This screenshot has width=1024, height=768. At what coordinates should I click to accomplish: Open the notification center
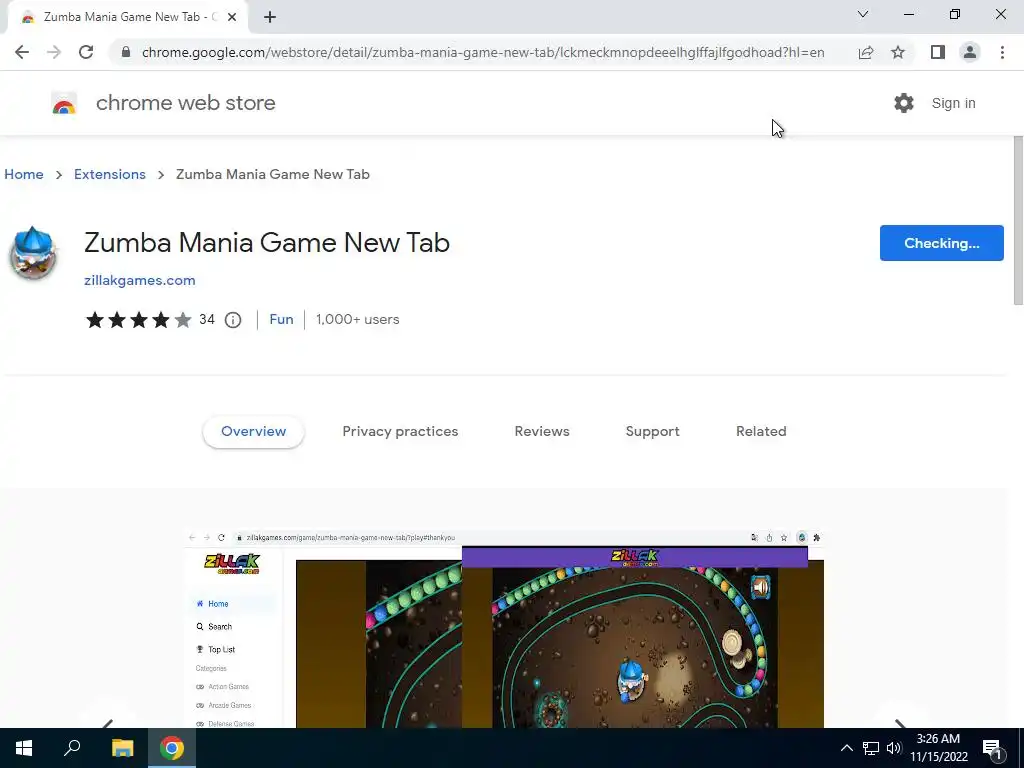click(x=992, y=748)
